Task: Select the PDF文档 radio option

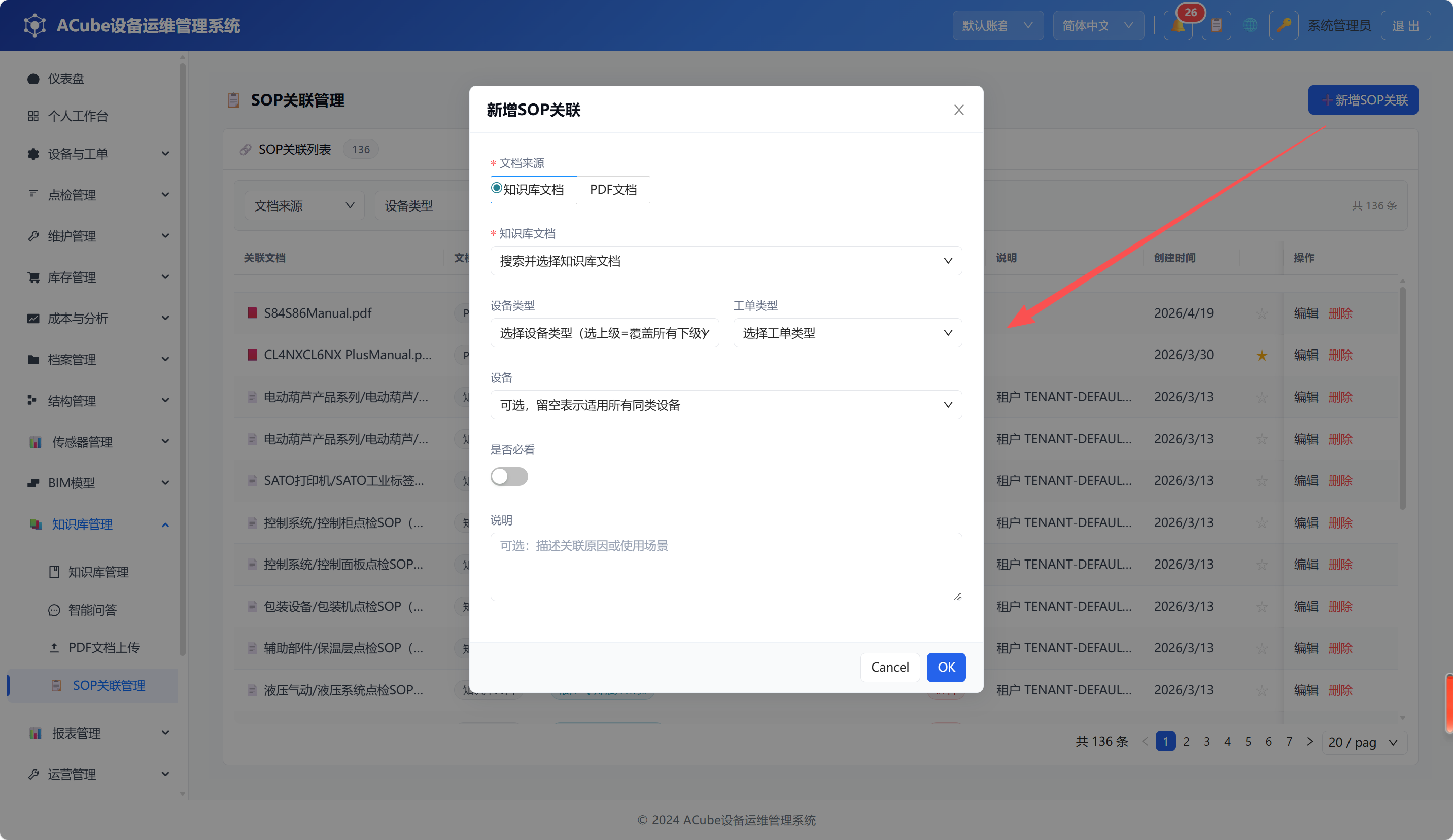Action: point(613,190)
